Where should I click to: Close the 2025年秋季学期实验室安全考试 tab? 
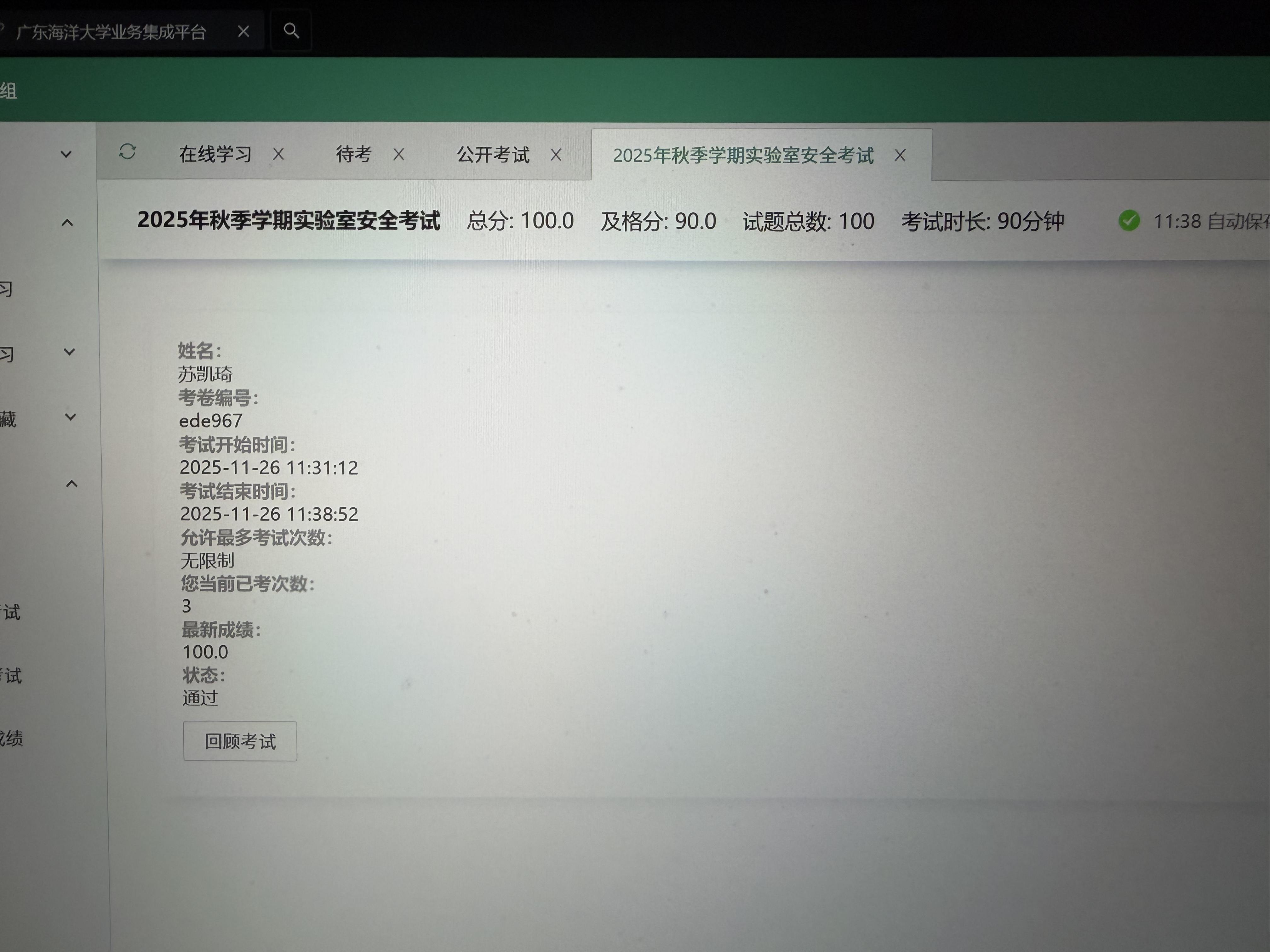(x=900, y=156)
